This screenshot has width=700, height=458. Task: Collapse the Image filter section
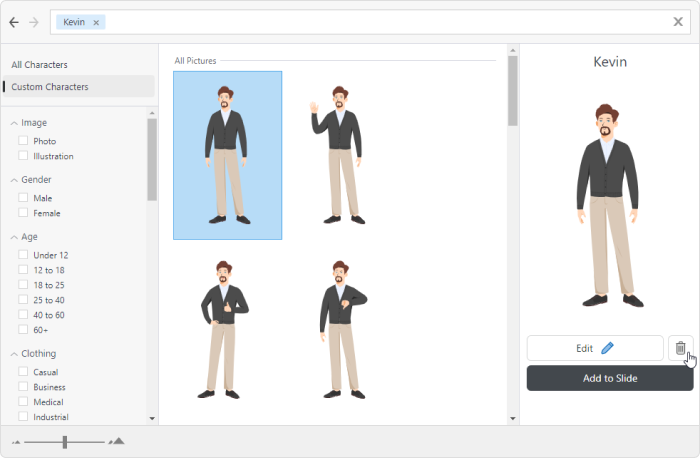click(x=14, y=123)
